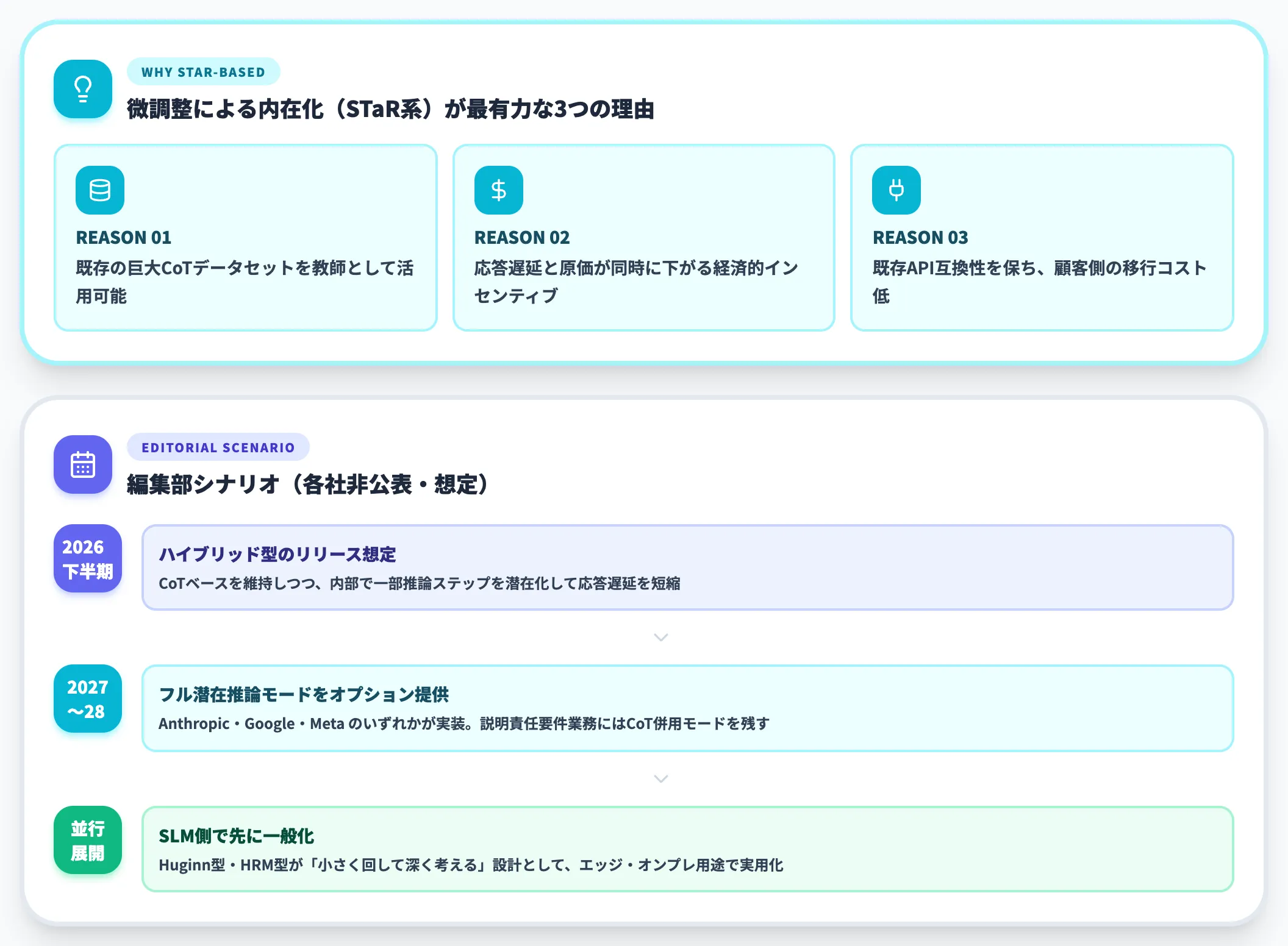
Task: Click the plug icon in REASON 03
Action: (x=896, y=190)
